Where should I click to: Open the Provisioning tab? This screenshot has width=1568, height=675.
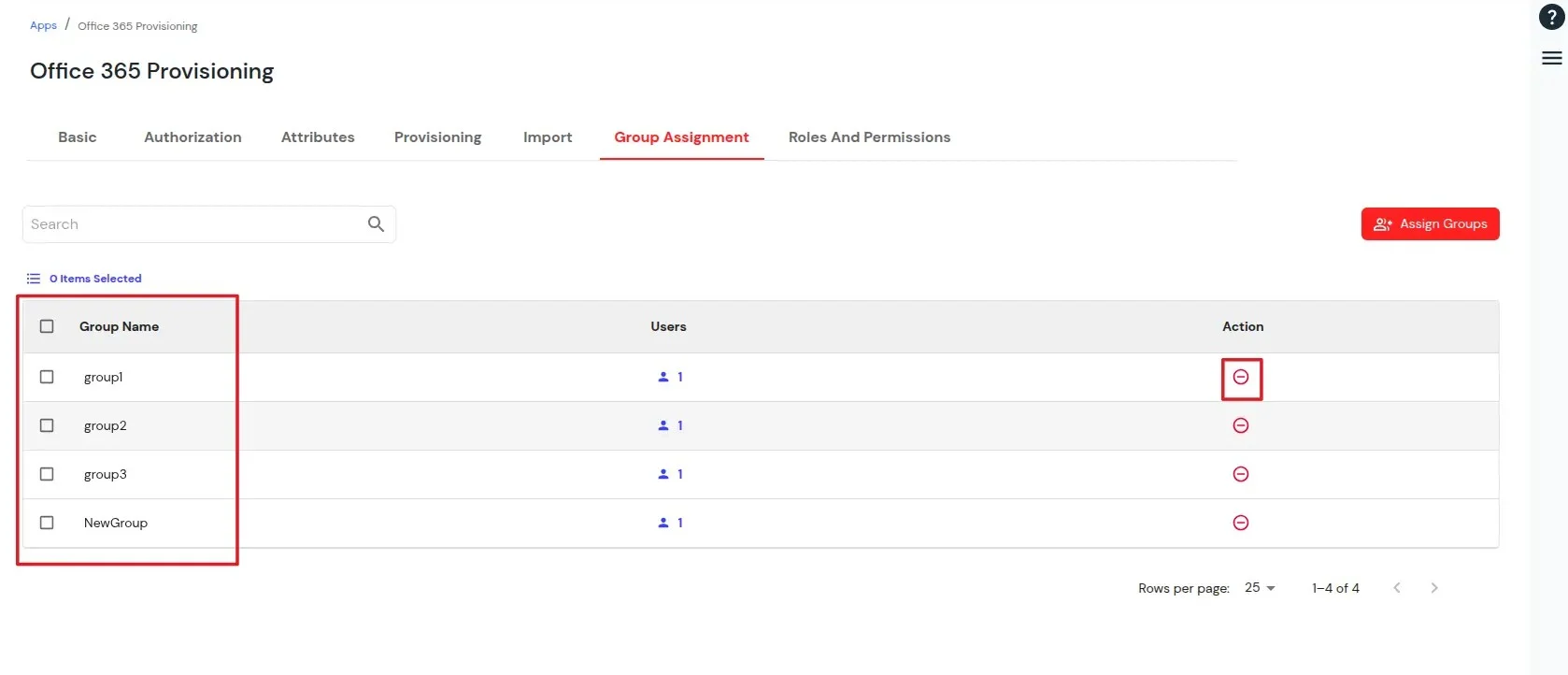pyautogui.click(x=438, y=137)
